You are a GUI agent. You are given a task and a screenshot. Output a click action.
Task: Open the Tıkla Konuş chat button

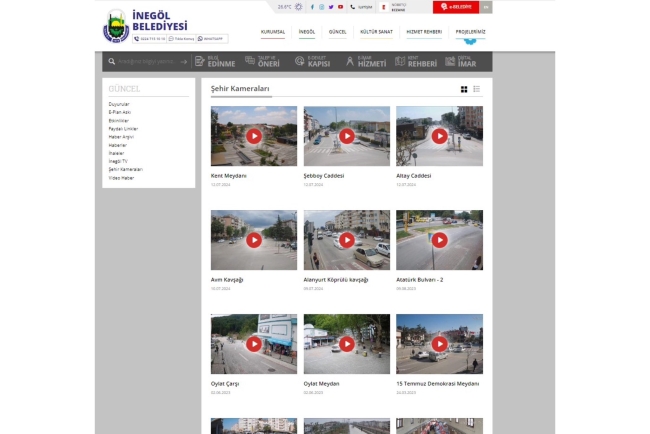181,39
